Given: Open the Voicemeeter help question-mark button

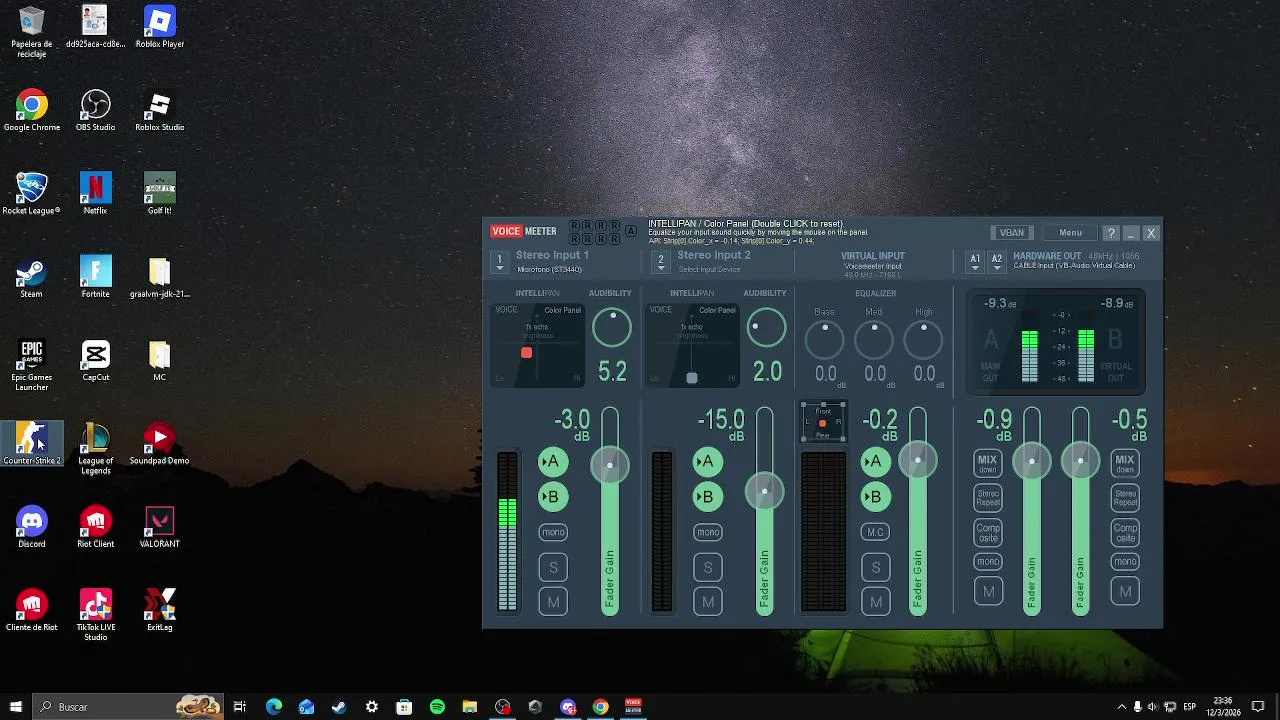Looking at the screenshot, I should tap(1111, 233).
